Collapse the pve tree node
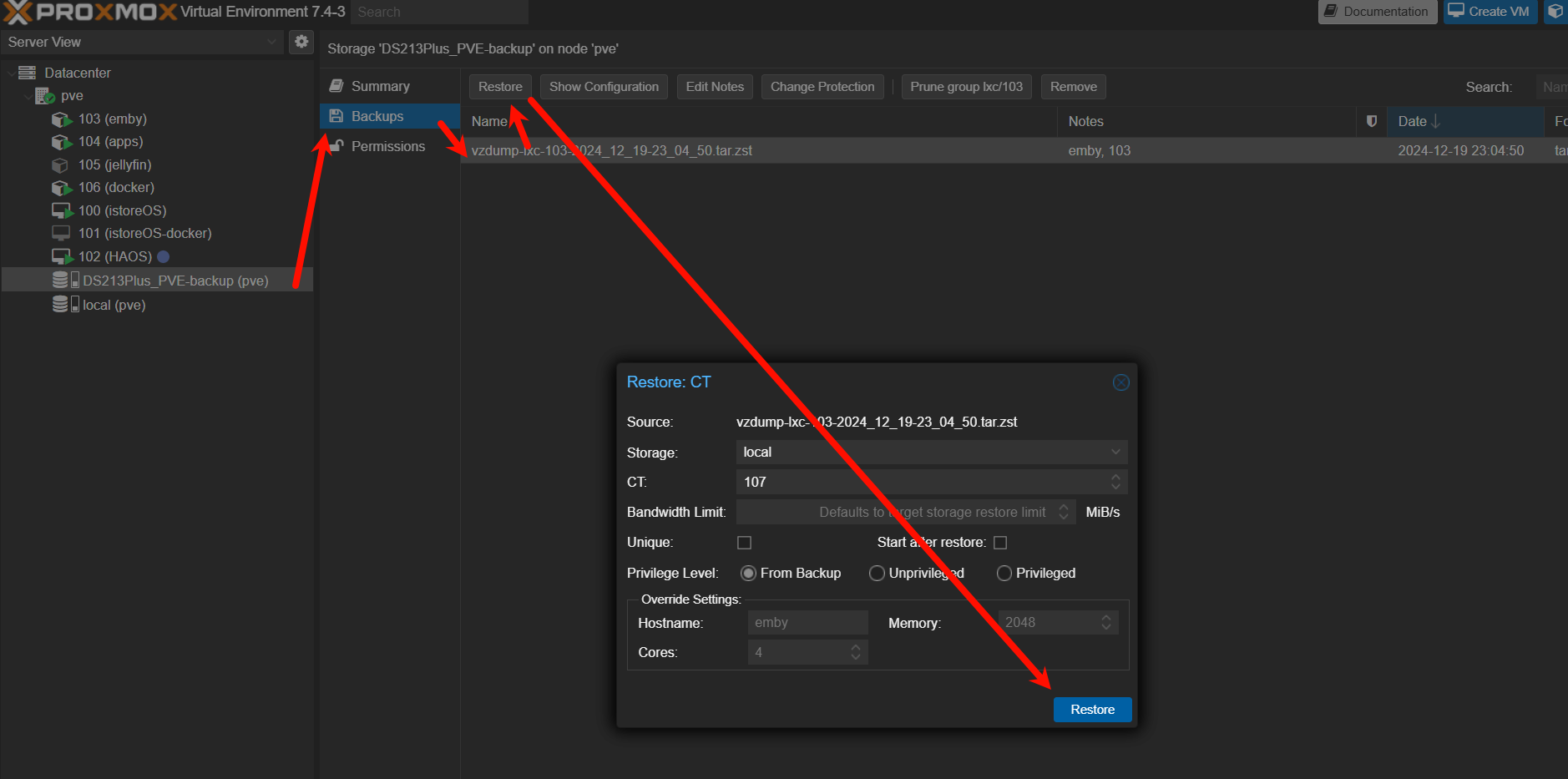This screenshot has width=1568, height=779. point(28,96)
